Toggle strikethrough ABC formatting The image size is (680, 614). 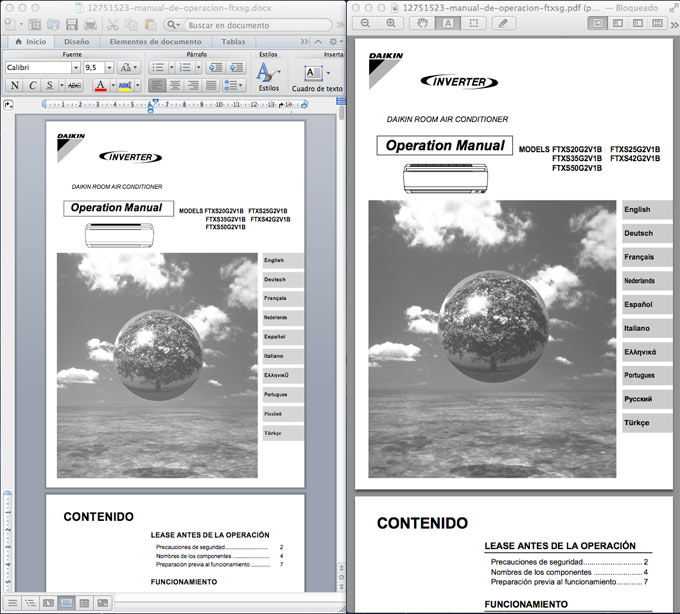[75, 85]
